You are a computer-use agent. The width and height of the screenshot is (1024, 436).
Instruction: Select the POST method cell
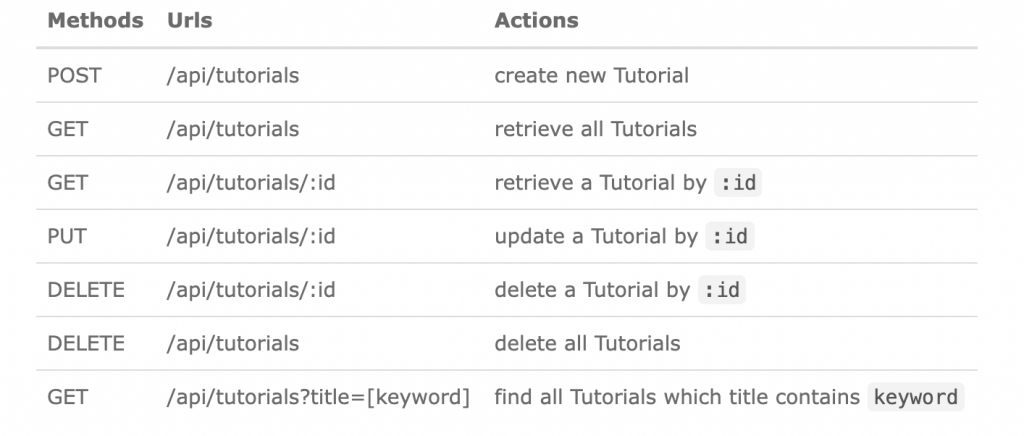[74, 76]
